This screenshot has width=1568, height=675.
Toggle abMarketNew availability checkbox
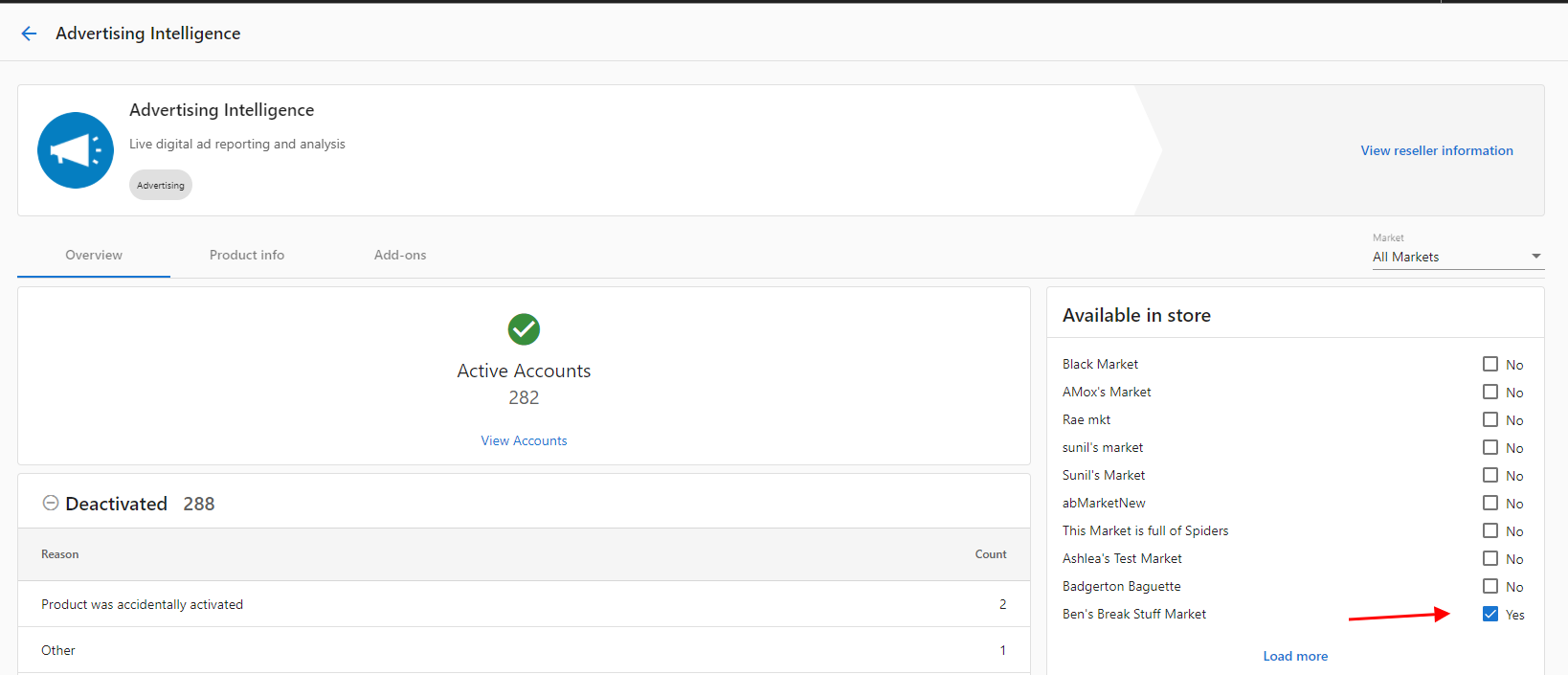tap(1490, 503)
